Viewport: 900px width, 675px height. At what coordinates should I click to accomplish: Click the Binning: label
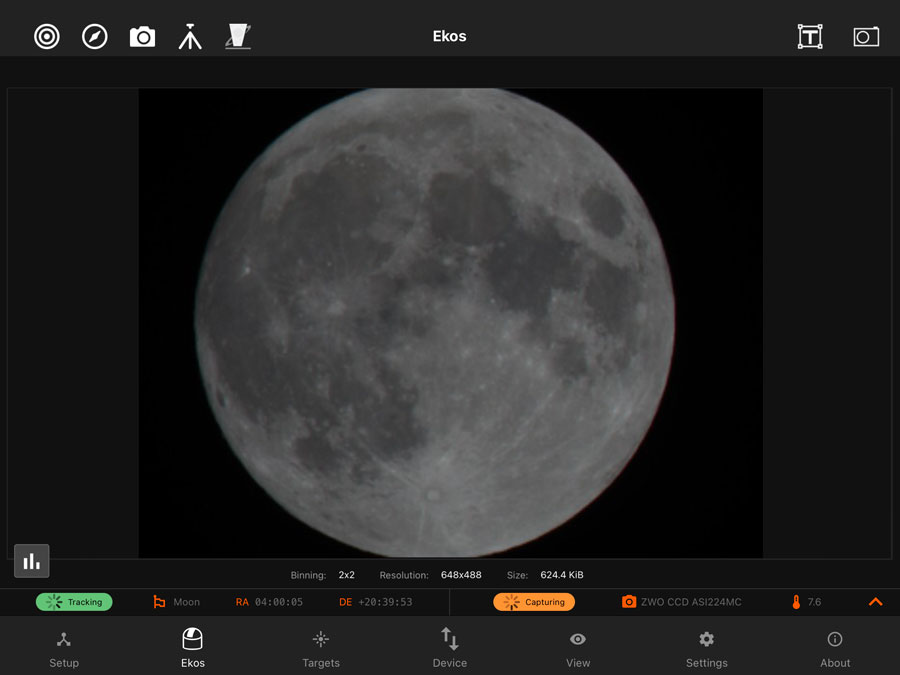click(x=308, y=575)
